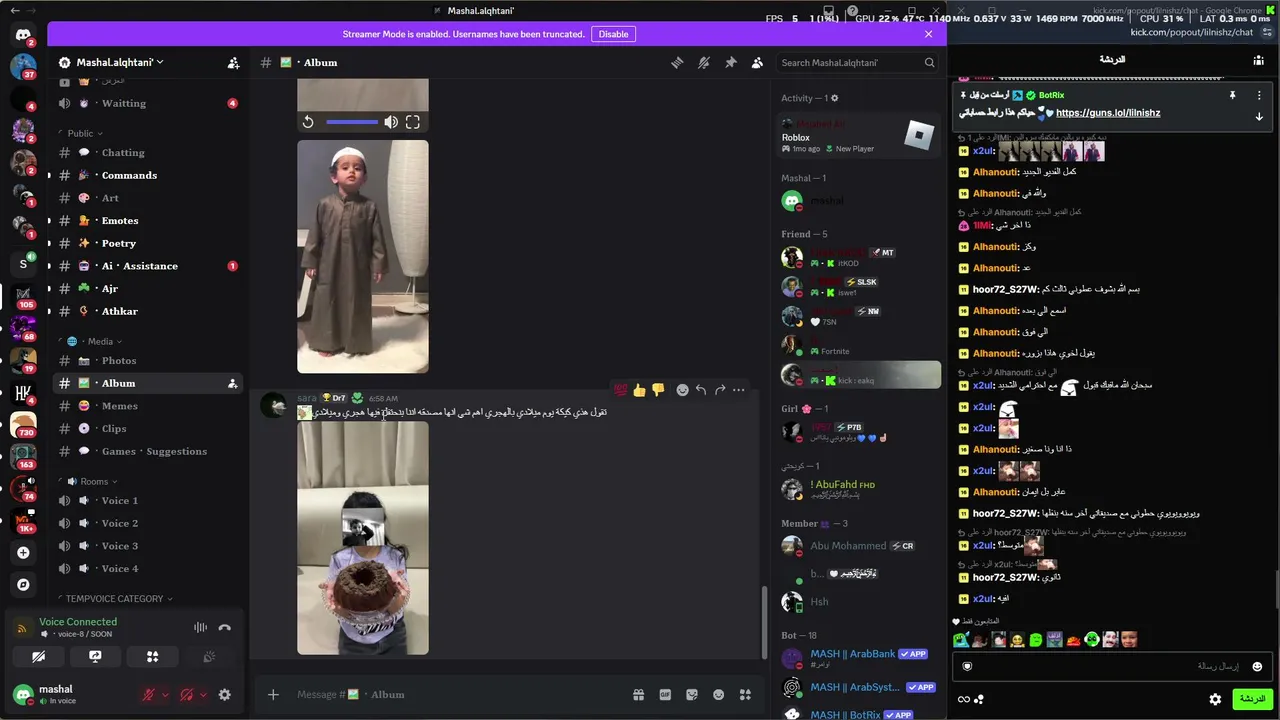Open the soundboard in voice panel
This screenshot has width=1280, height=720.
(x=209, y=657)
